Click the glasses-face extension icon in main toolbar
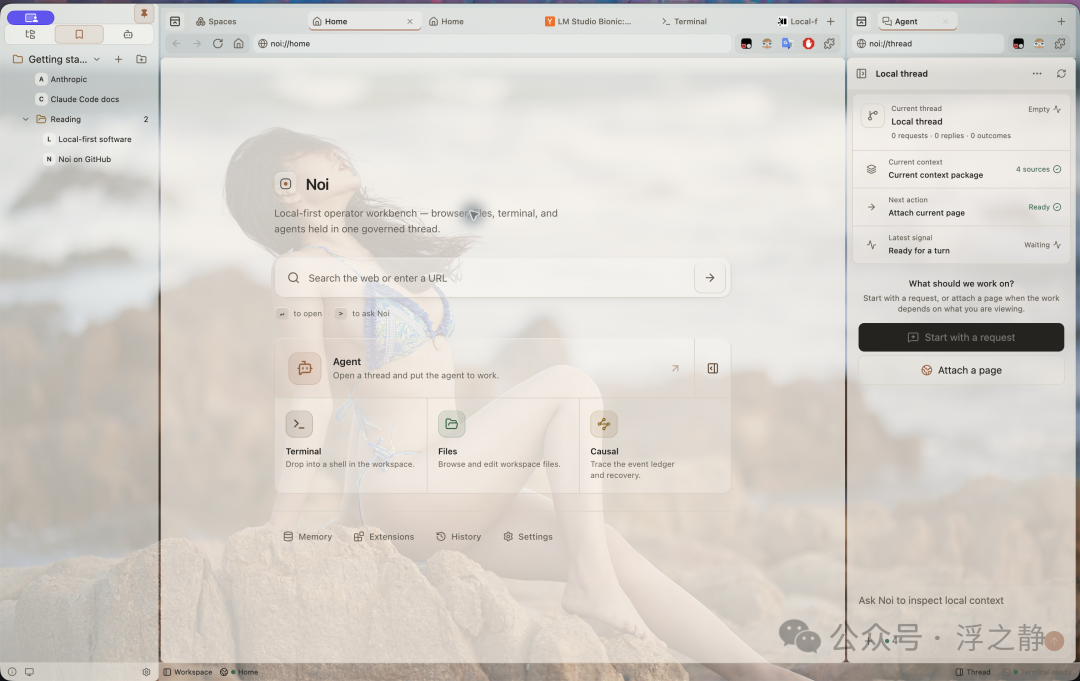 767,43
